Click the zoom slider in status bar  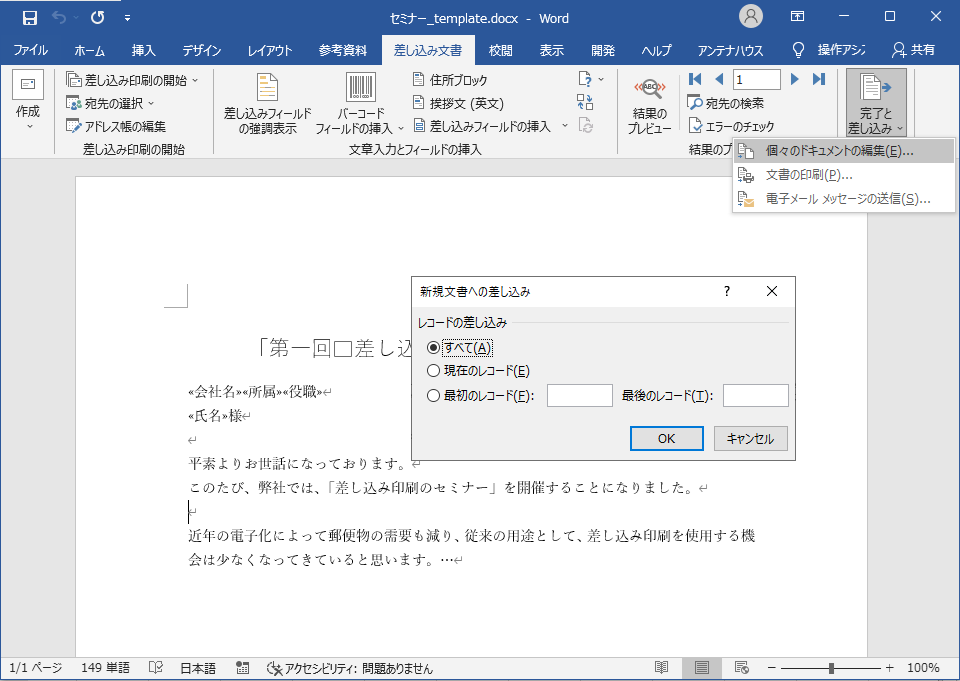[832, 668]
